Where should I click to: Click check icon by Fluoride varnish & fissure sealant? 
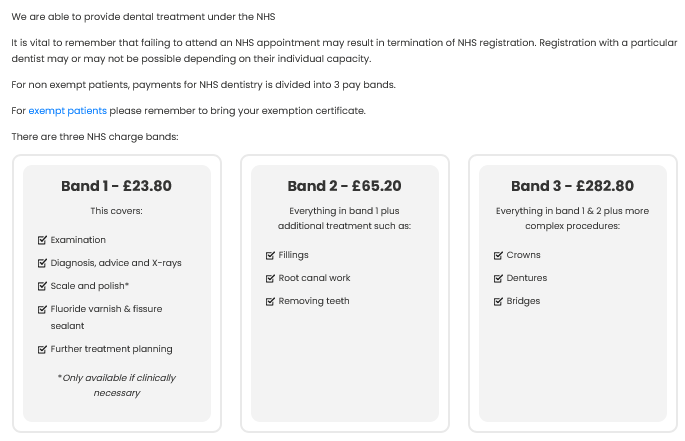42,309
